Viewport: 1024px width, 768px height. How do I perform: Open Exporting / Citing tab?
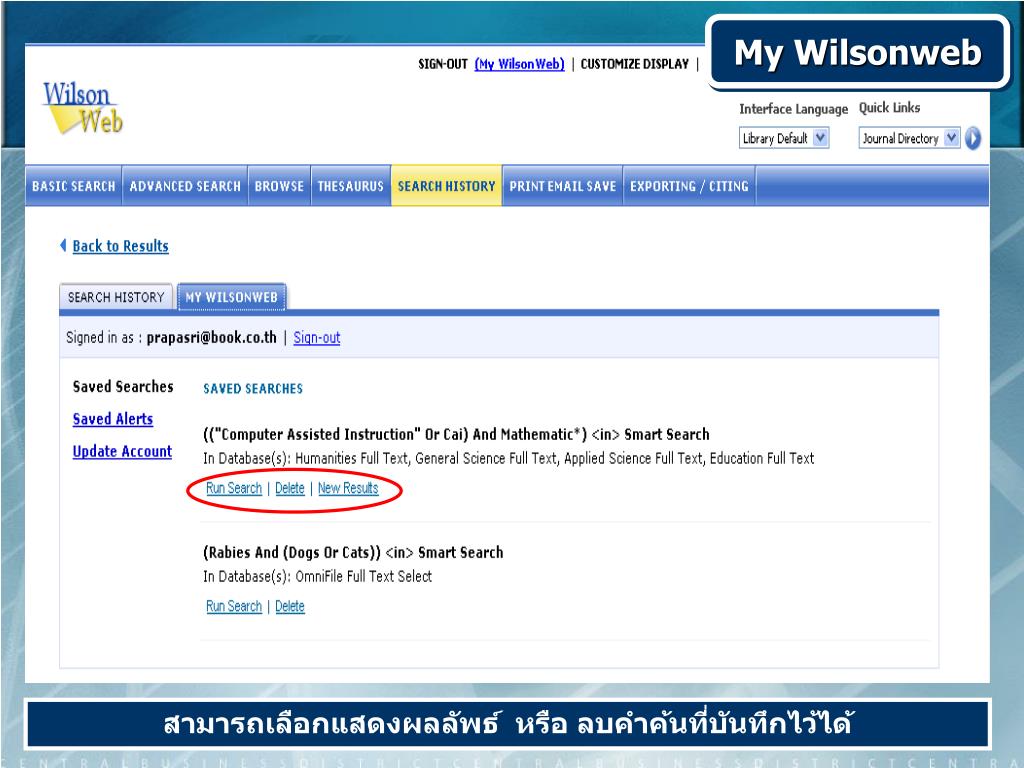click(689, 186)
